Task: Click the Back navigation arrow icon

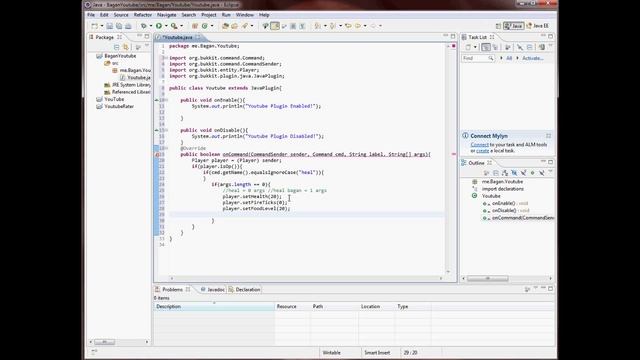Action: tap(358, 26)
